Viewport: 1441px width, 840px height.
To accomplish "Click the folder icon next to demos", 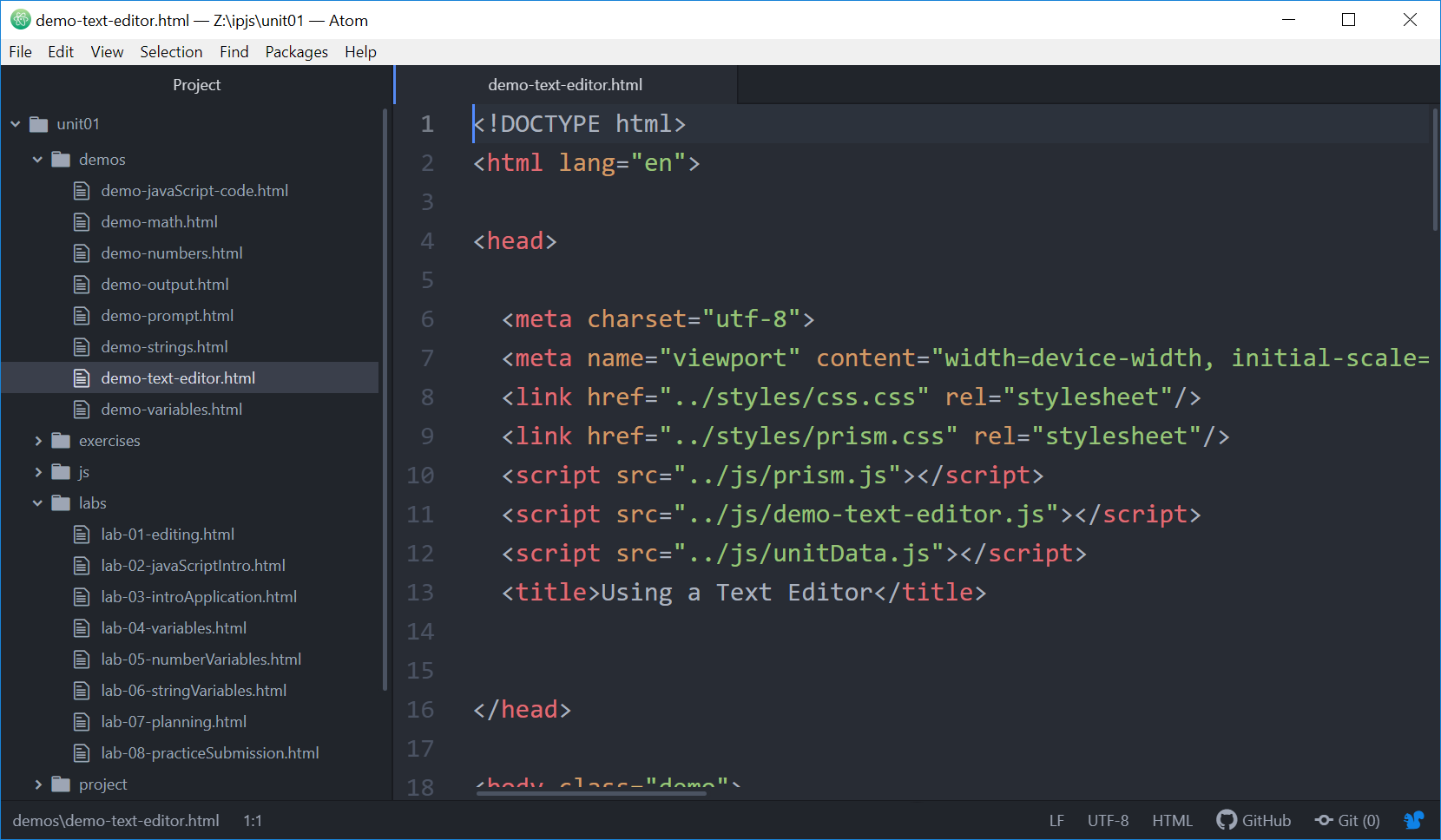I will click(60, 159).
